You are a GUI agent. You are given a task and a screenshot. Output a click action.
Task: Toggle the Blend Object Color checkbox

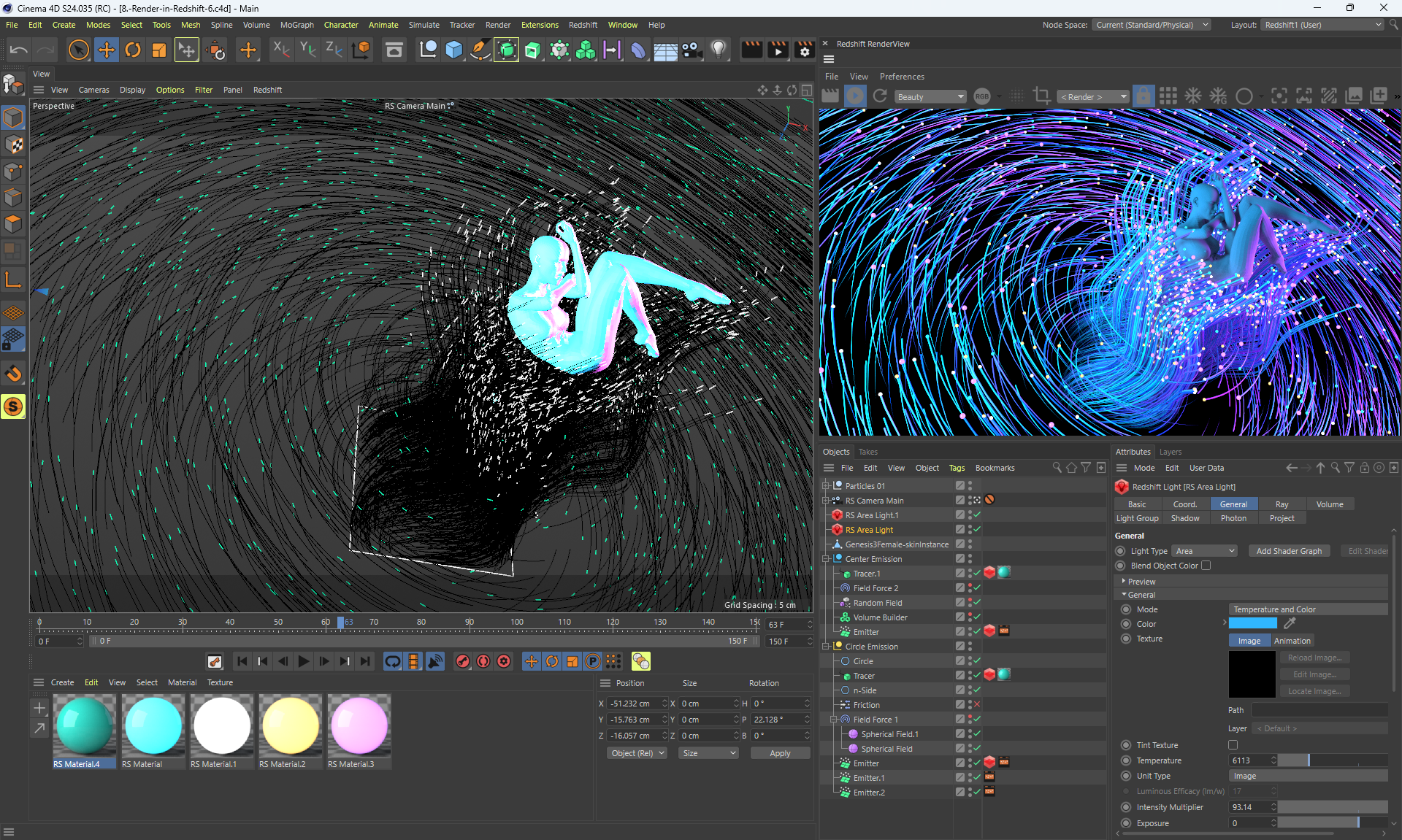click(1206, 566)
